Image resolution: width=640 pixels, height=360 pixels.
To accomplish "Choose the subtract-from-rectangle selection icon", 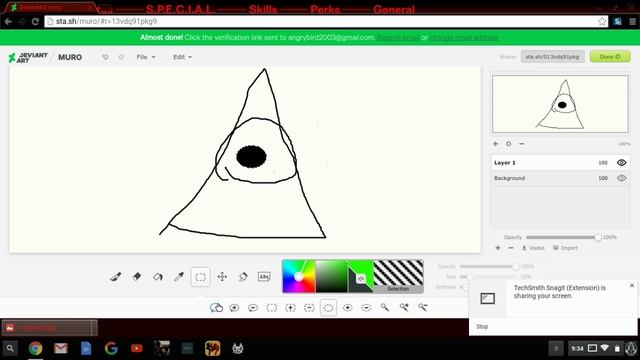I will click(309, 308).
